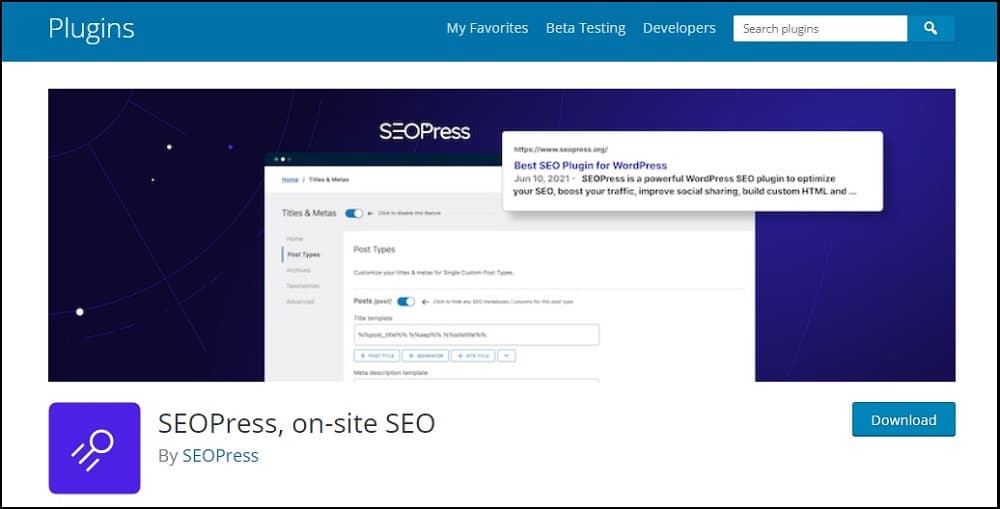The image size is (1000, 509).
Task: Click the SEOPress logo in banner
Action: click(x=425, y=131)
